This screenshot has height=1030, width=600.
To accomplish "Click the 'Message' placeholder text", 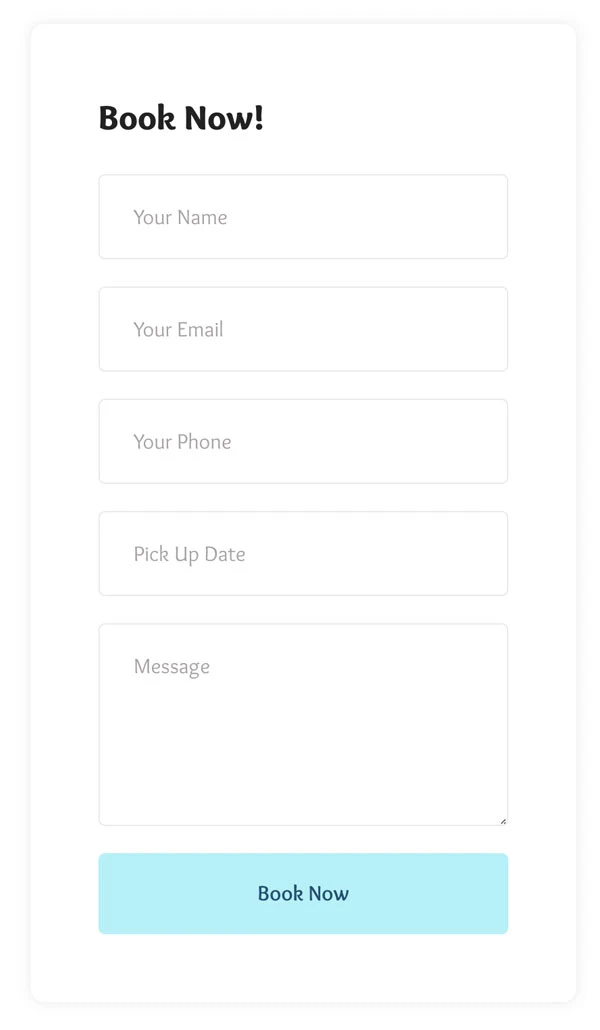I will pyautogui.click(x=172, y=667).
